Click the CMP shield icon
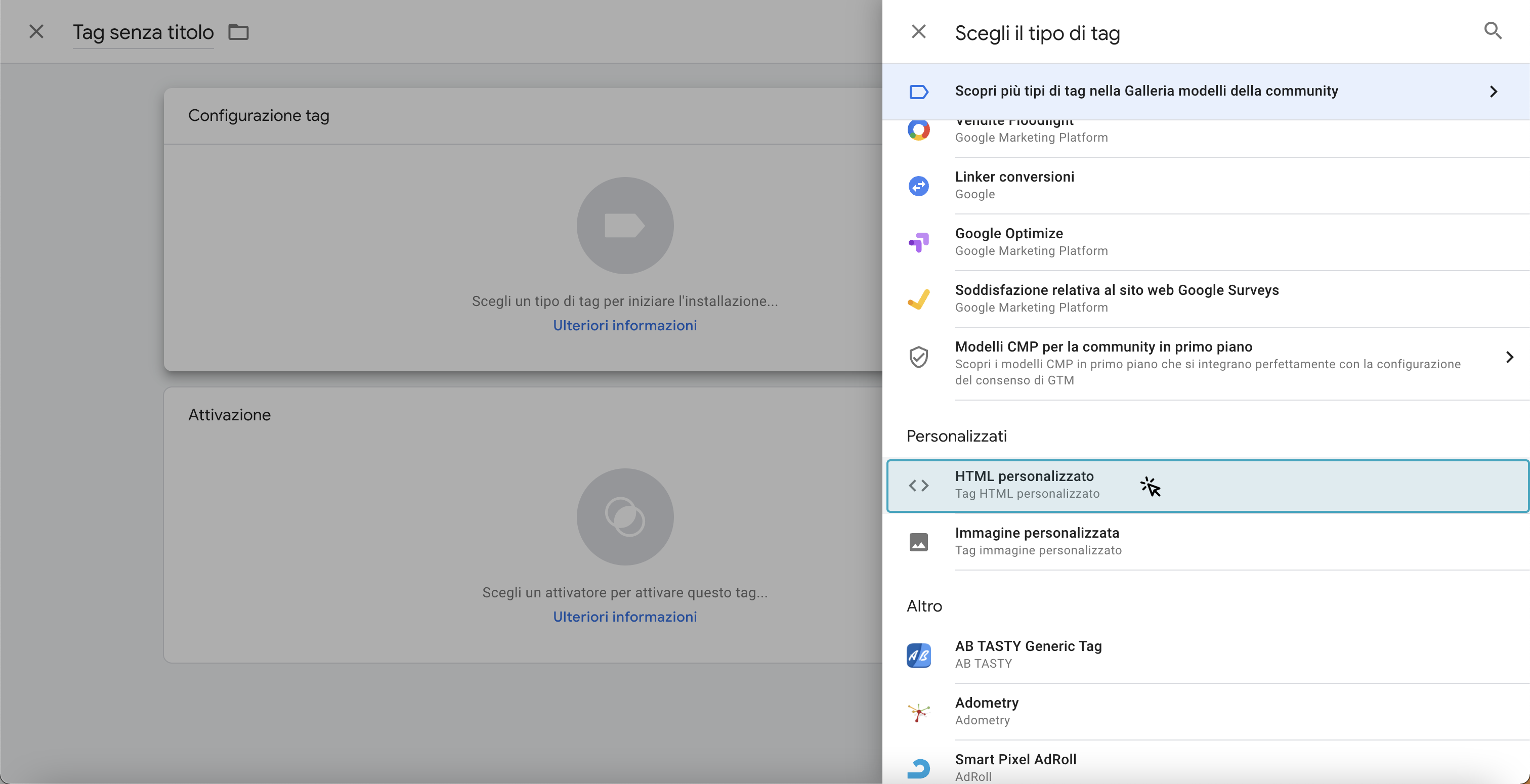This screenshot has height=784, width=1530. (x=918, y=357)
